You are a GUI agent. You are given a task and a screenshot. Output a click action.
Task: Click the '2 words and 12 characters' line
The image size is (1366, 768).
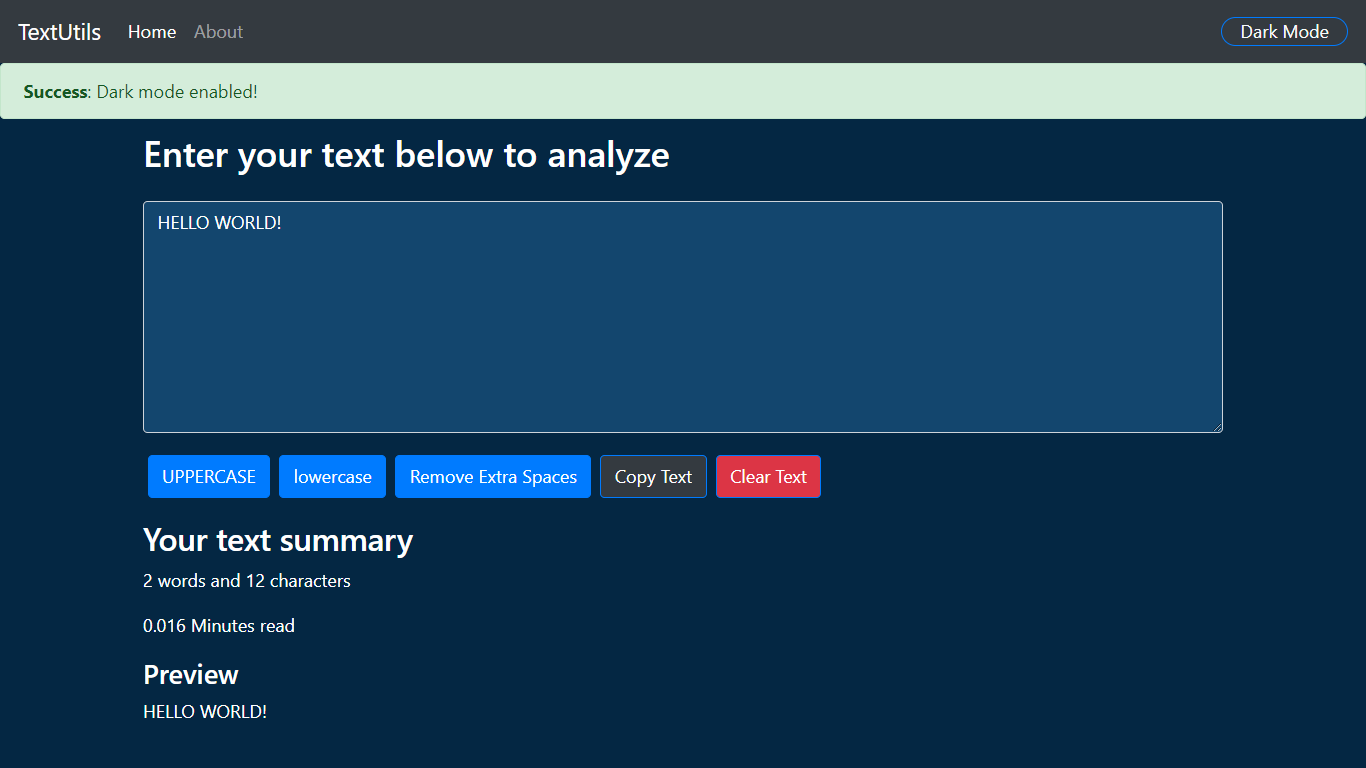(247, 581)
